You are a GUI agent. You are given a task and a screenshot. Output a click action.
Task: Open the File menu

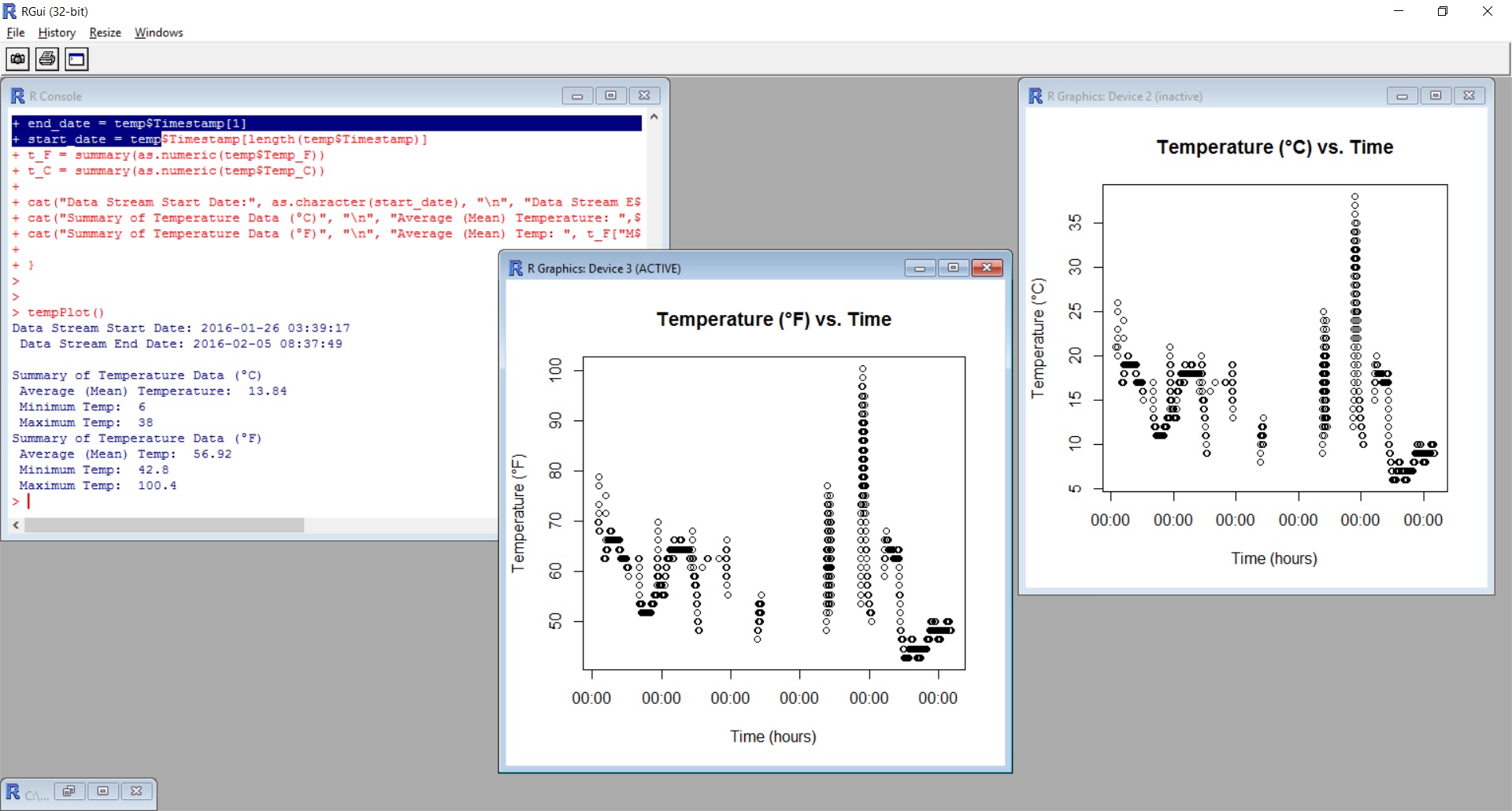tap(16, 32)
